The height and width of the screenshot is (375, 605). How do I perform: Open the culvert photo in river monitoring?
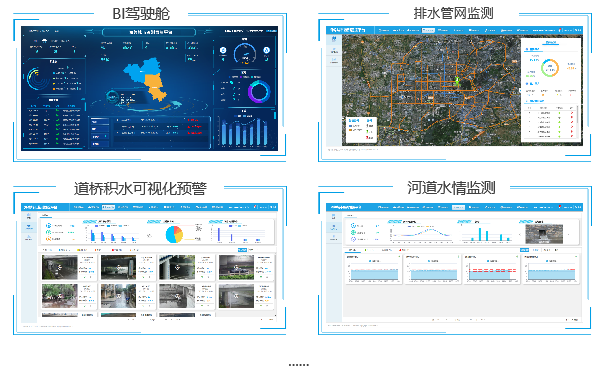click(x=544, y=233)
